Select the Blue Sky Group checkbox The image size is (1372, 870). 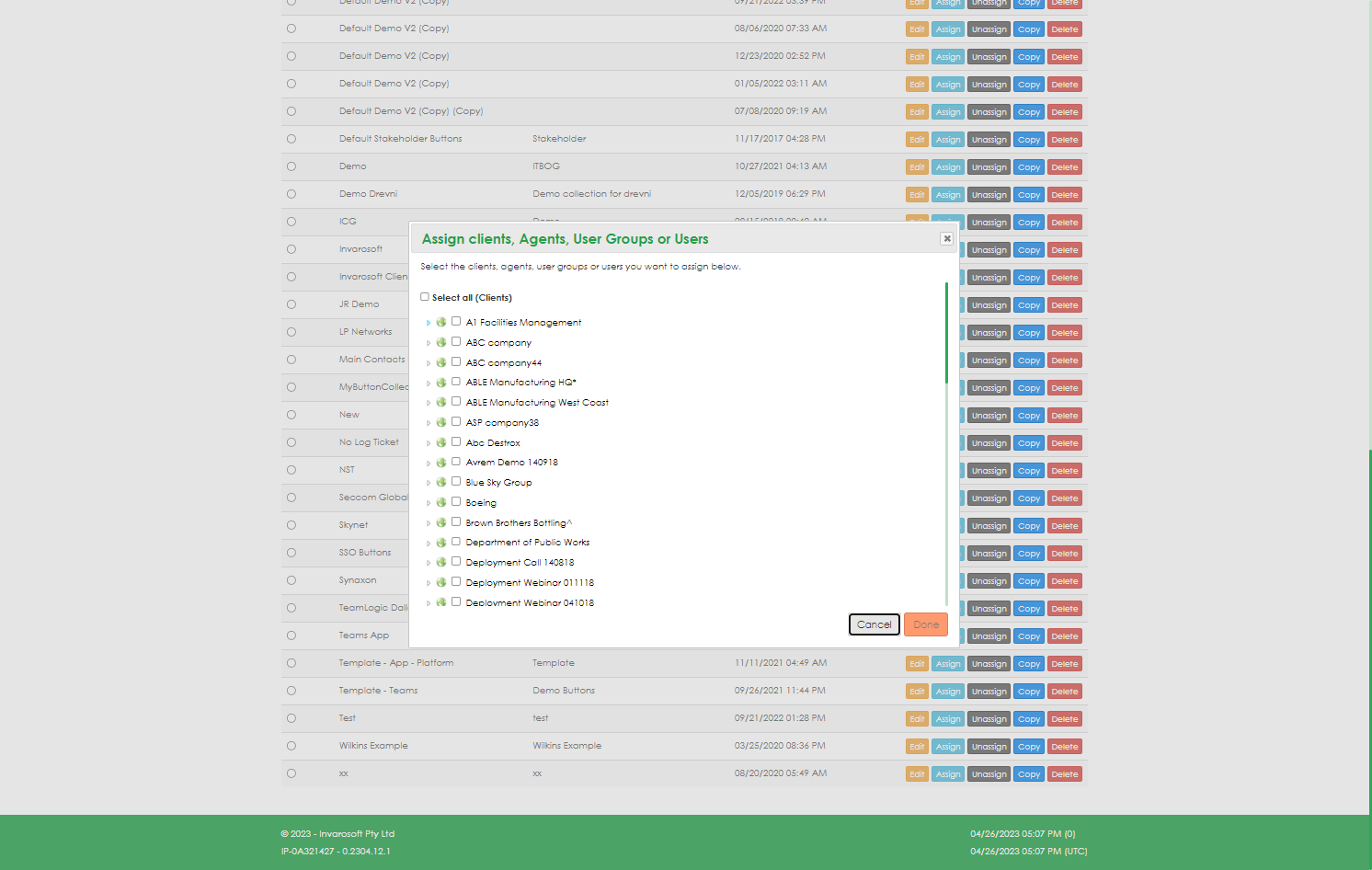pos(456,481)
